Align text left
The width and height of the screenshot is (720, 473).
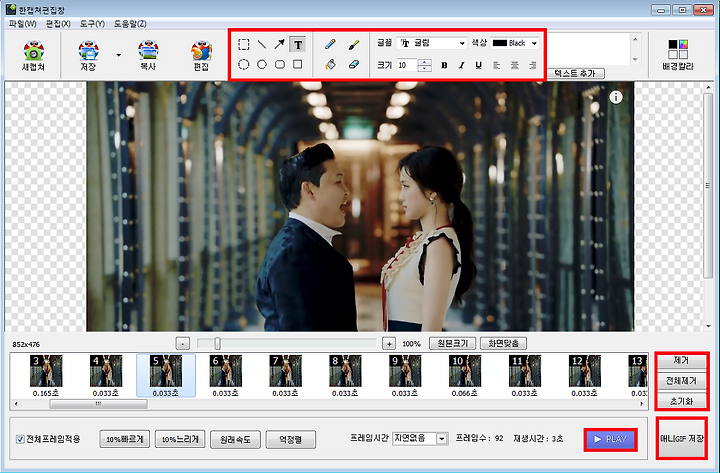pos(496,65)
